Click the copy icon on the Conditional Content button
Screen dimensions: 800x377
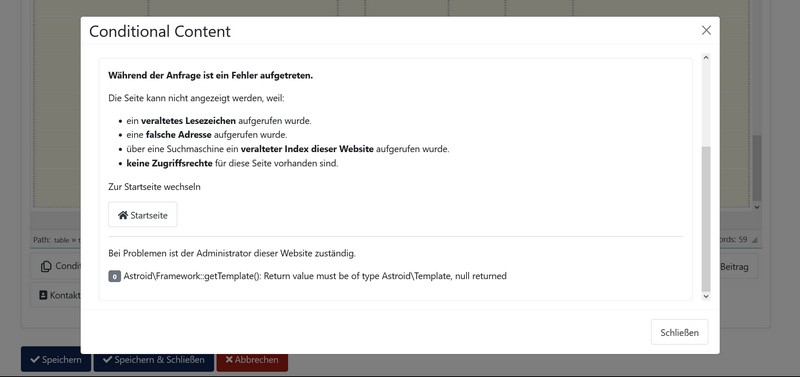point(46,266)
